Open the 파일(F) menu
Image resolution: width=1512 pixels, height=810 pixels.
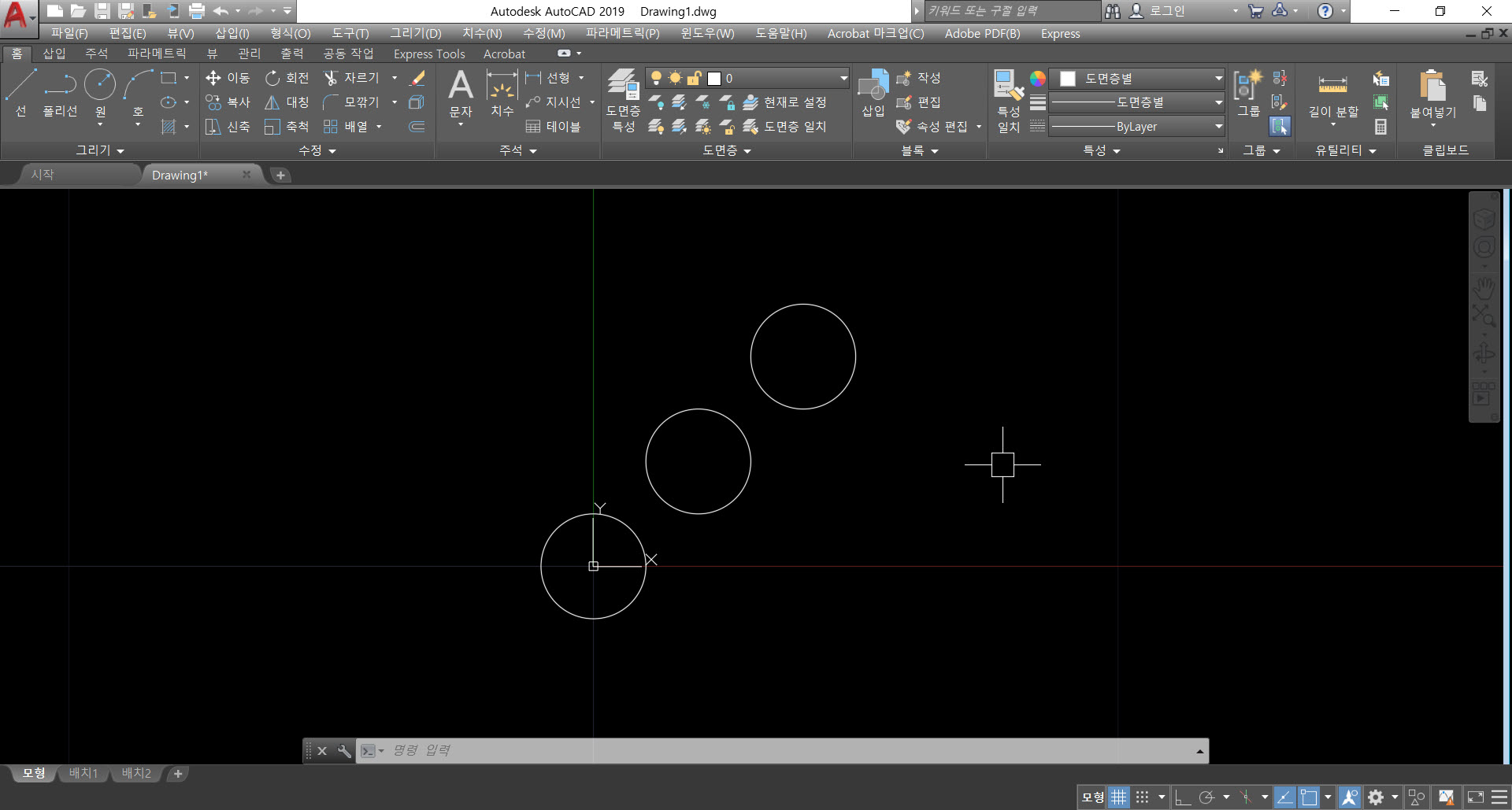pyautogui.click(x=69, y=33)
